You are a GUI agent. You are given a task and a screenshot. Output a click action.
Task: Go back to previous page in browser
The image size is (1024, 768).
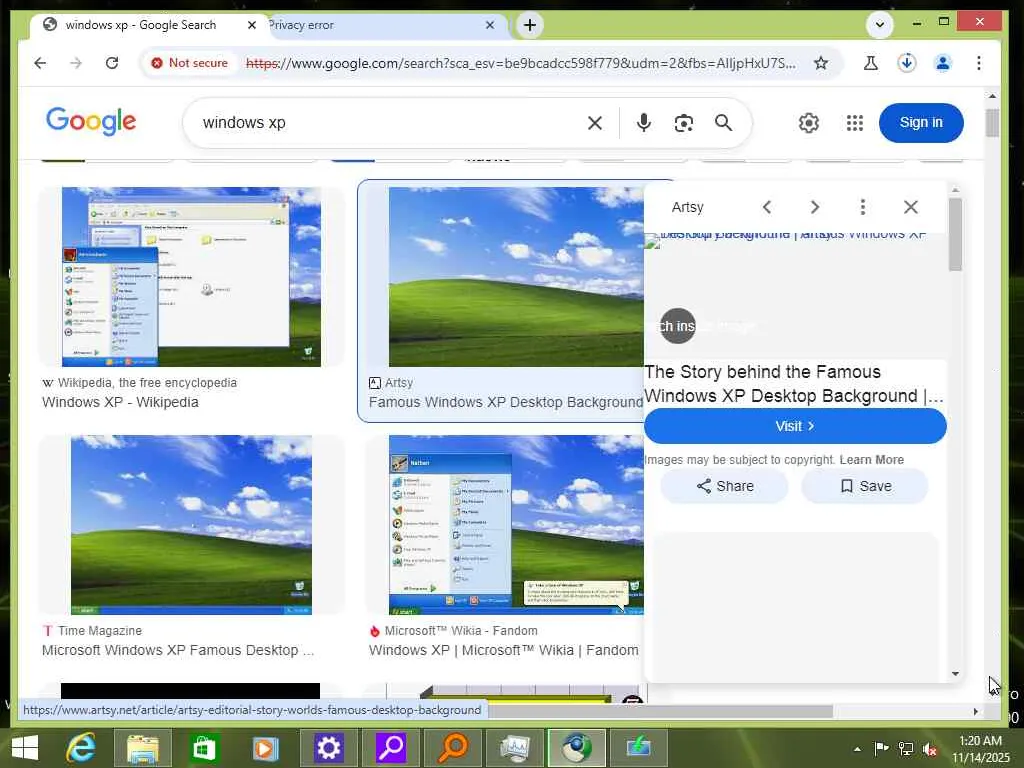[40, 63]
